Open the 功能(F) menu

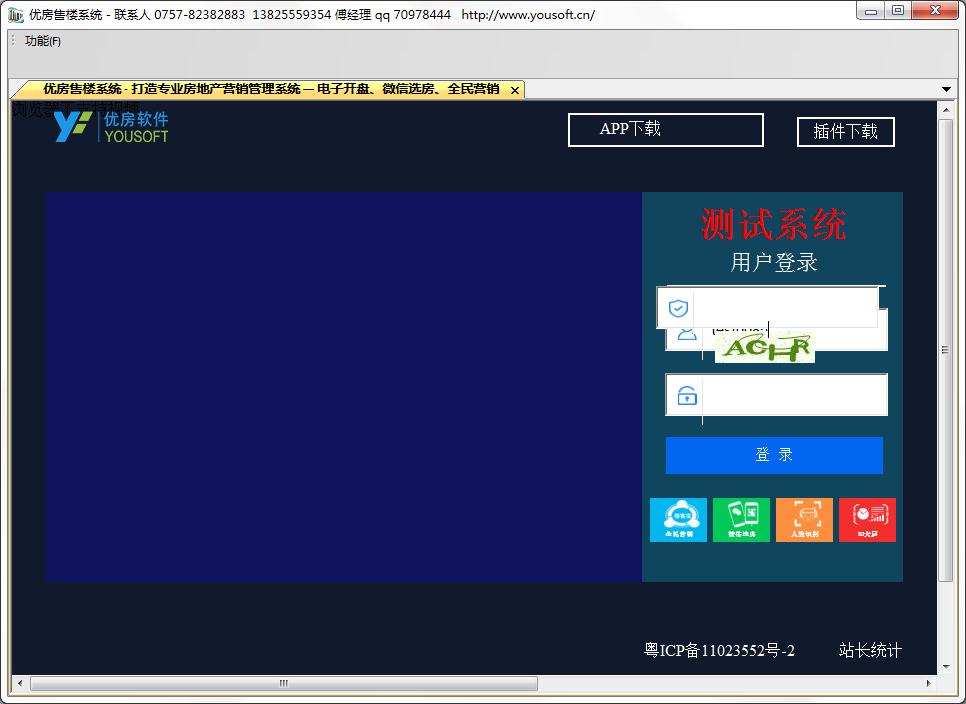coord(43,41)
